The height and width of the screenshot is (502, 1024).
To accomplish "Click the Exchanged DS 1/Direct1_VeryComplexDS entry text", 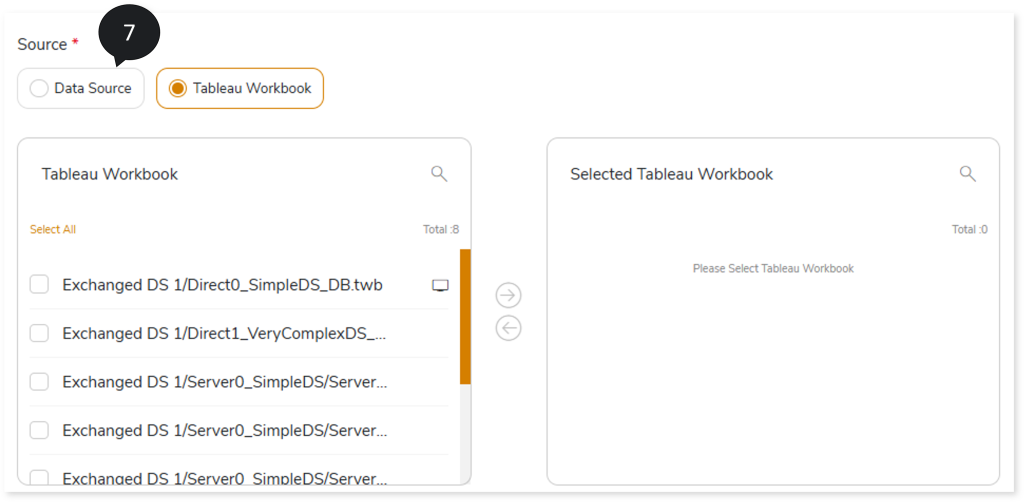I will click(225, 334).
